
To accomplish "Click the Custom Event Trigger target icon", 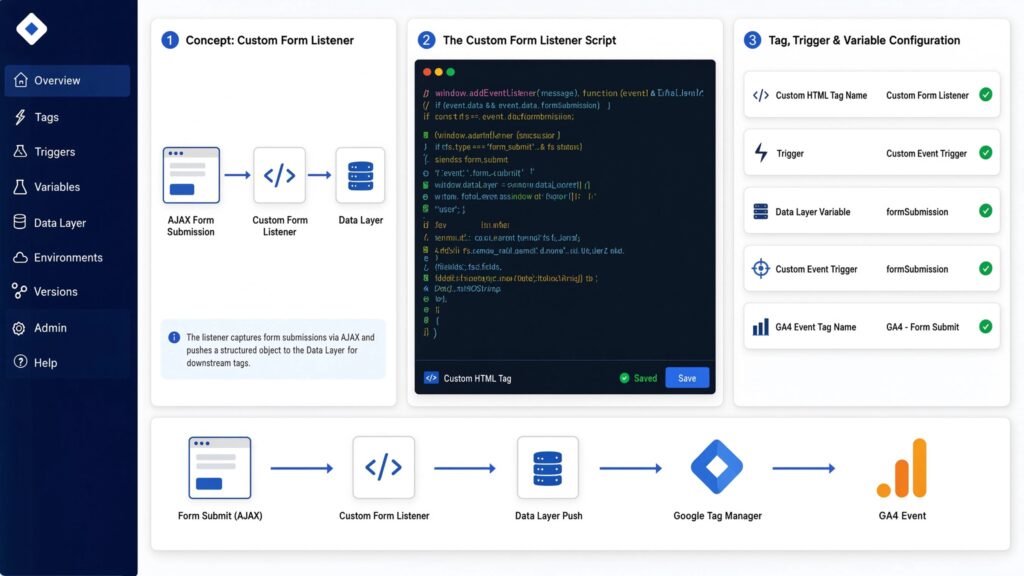I will click(761, 268).
